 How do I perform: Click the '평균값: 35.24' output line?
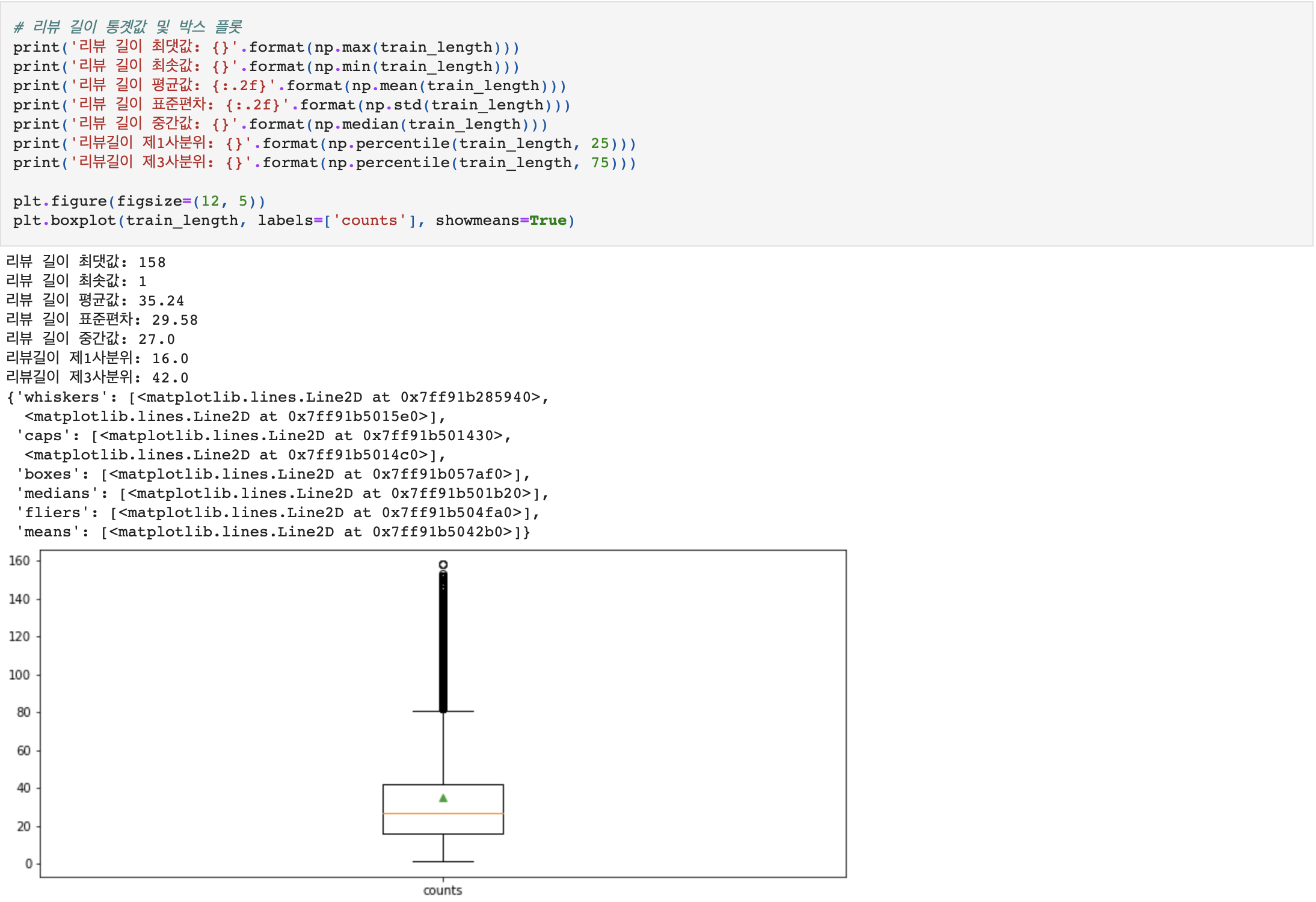pos(95,301)
